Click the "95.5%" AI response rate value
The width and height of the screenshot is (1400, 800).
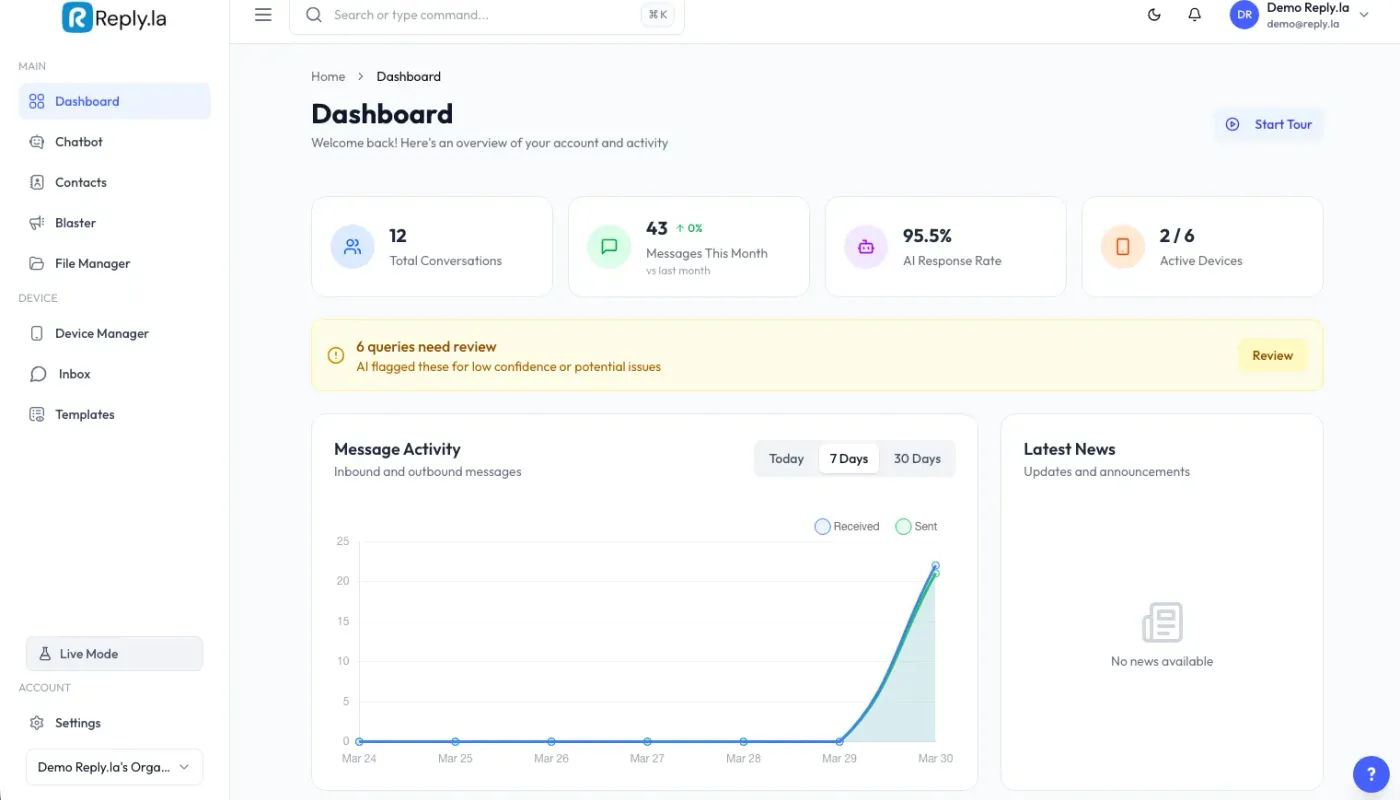[927, 236]
